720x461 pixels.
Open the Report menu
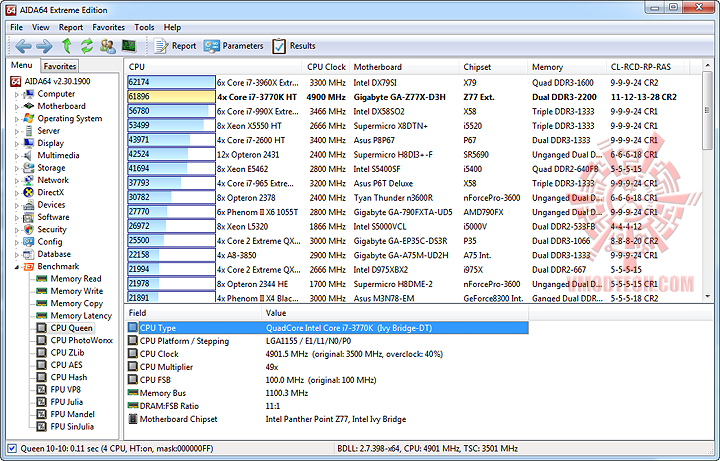71,28
